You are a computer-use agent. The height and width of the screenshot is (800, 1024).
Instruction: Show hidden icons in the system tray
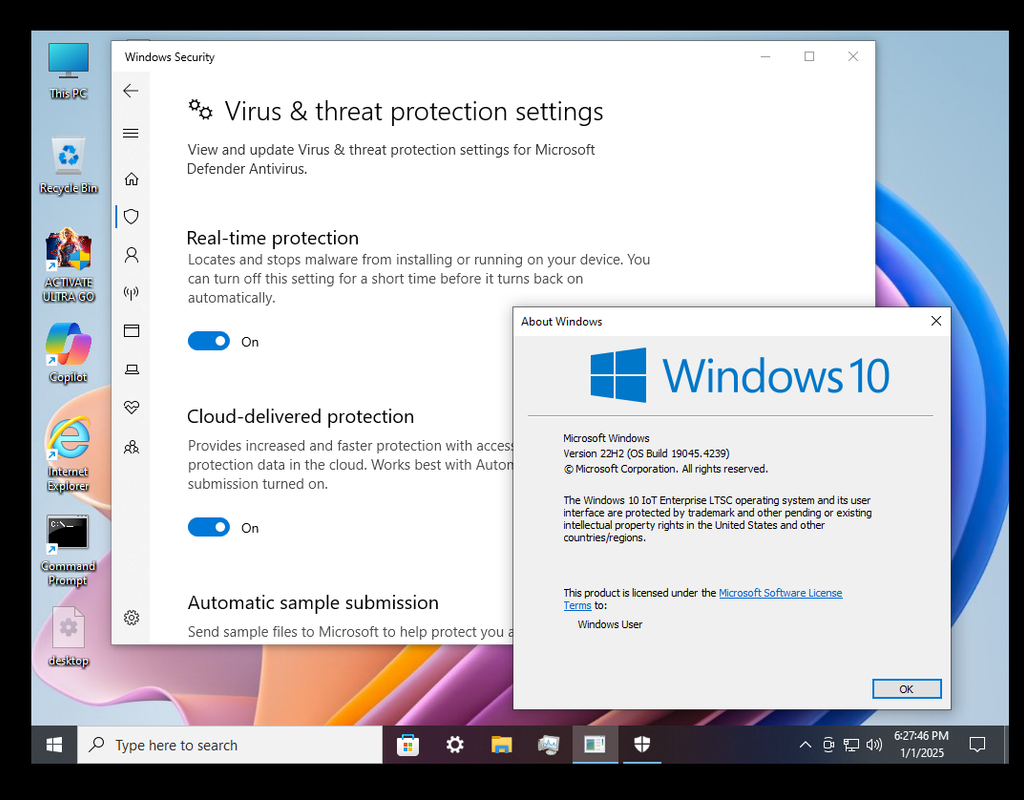[x=805, y=744]
